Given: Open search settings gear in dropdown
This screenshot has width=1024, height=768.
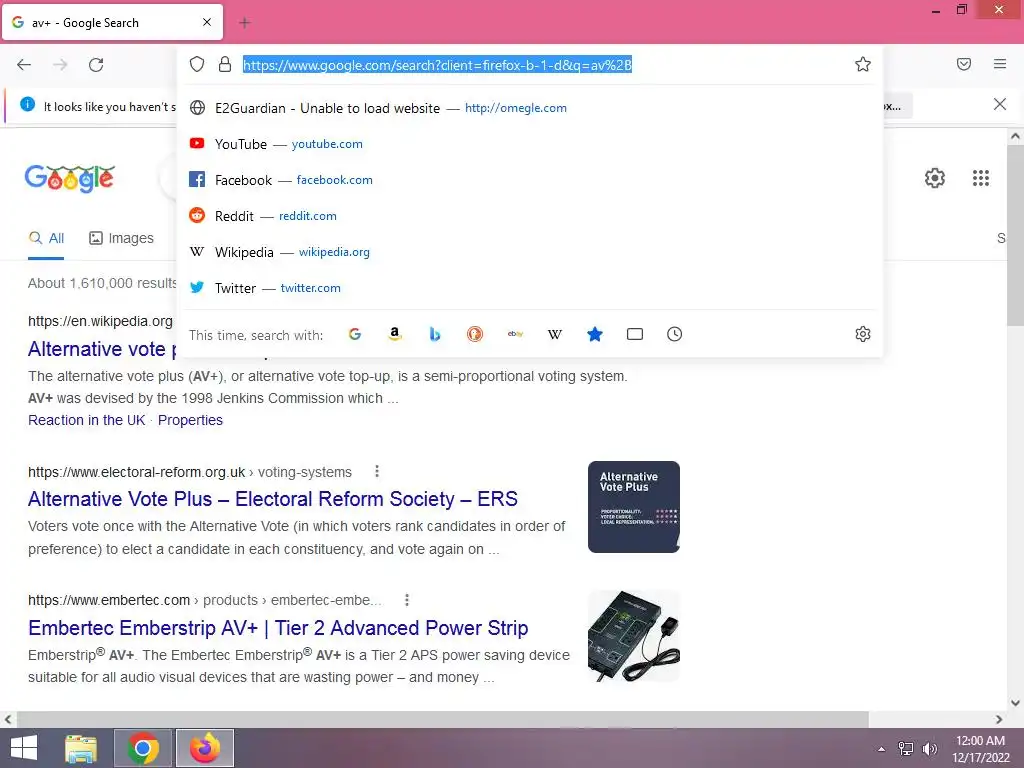Looking at the screenshot, I should [x=863, y=334].
